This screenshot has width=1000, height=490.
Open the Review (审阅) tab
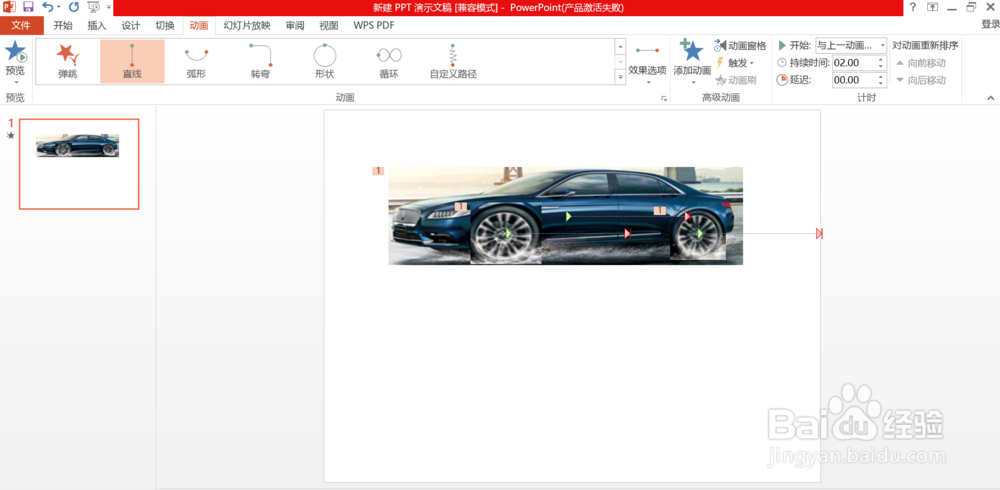pos(295,26)
